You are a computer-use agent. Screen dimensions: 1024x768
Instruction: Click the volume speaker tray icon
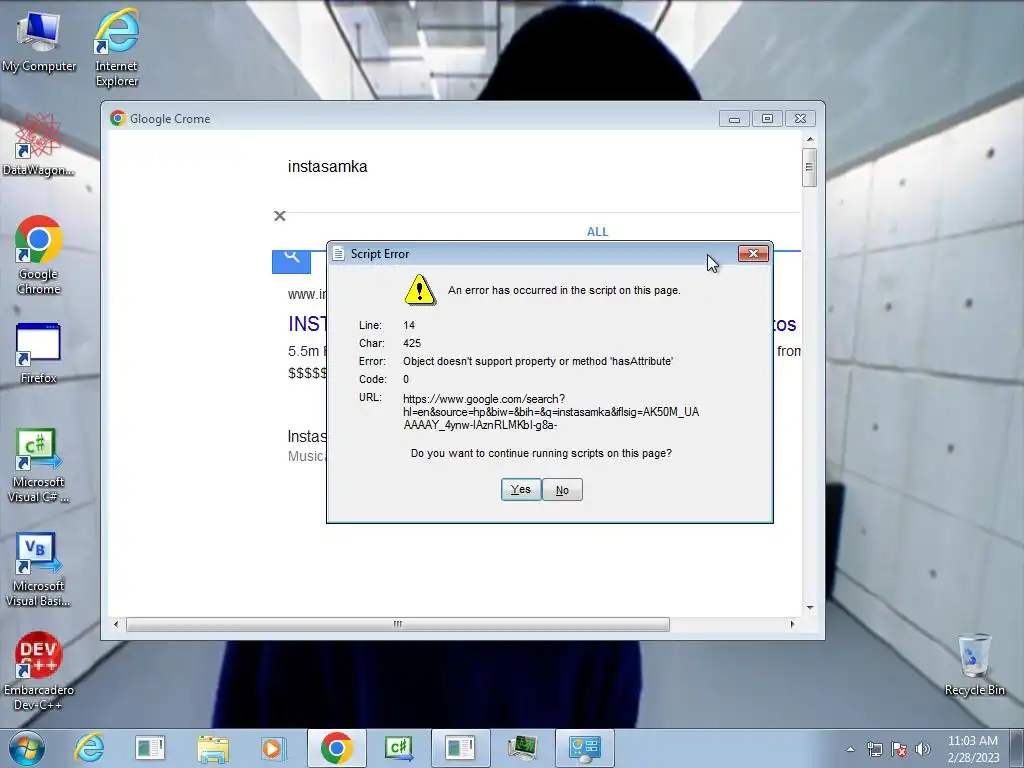click(922, 749)
